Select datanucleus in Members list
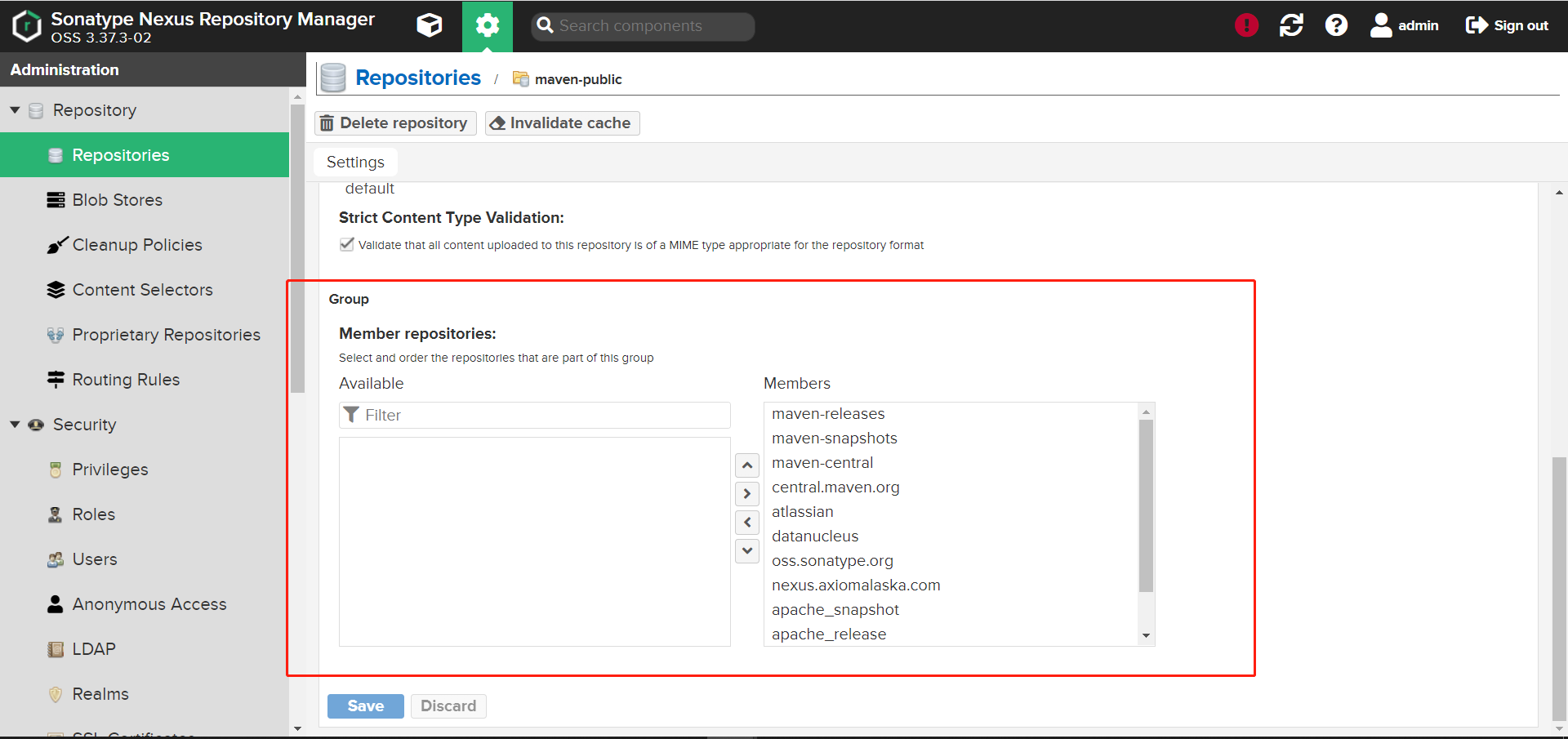This screenshot has width=1568, height=739. pos(951,536)
